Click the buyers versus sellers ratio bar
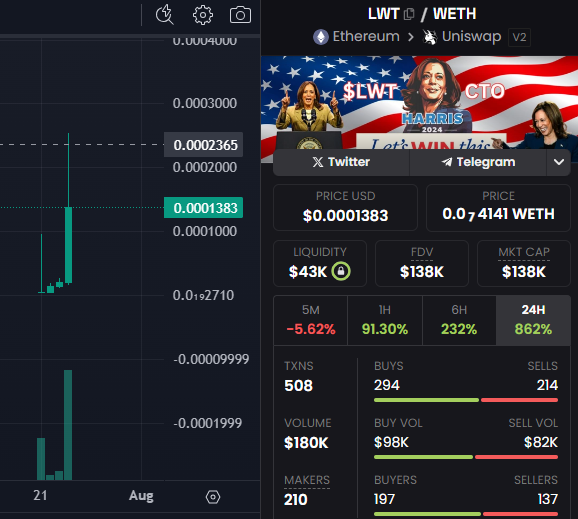 466,514
